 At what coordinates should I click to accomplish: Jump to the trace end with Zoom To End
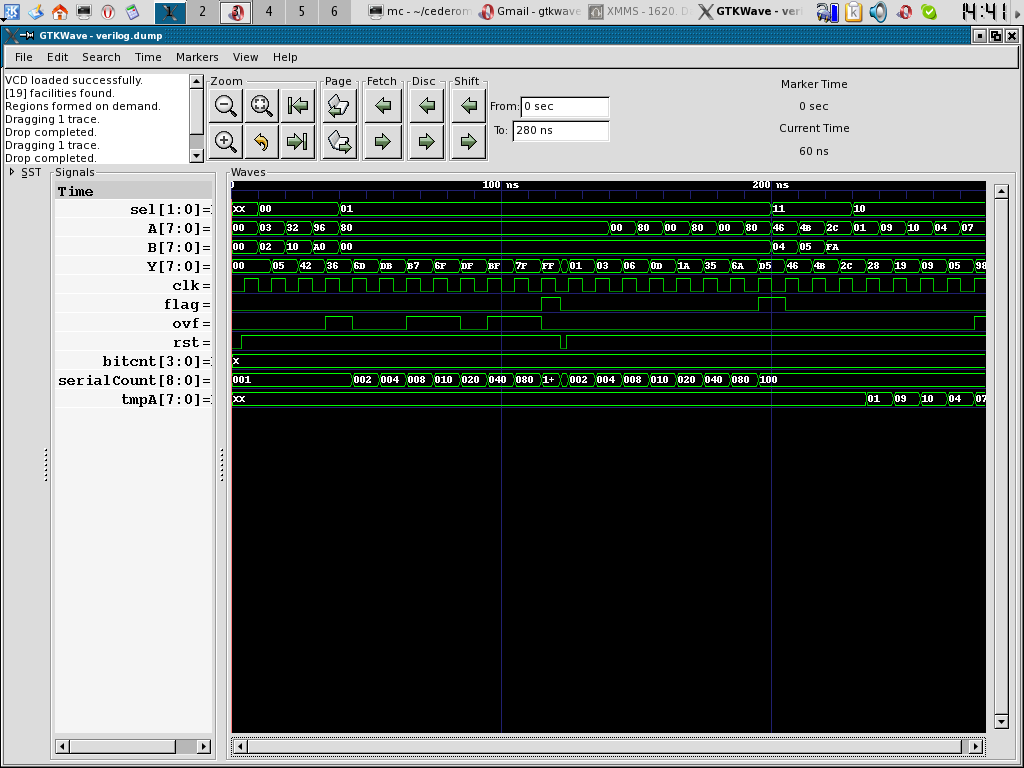[x=296, y=142]
